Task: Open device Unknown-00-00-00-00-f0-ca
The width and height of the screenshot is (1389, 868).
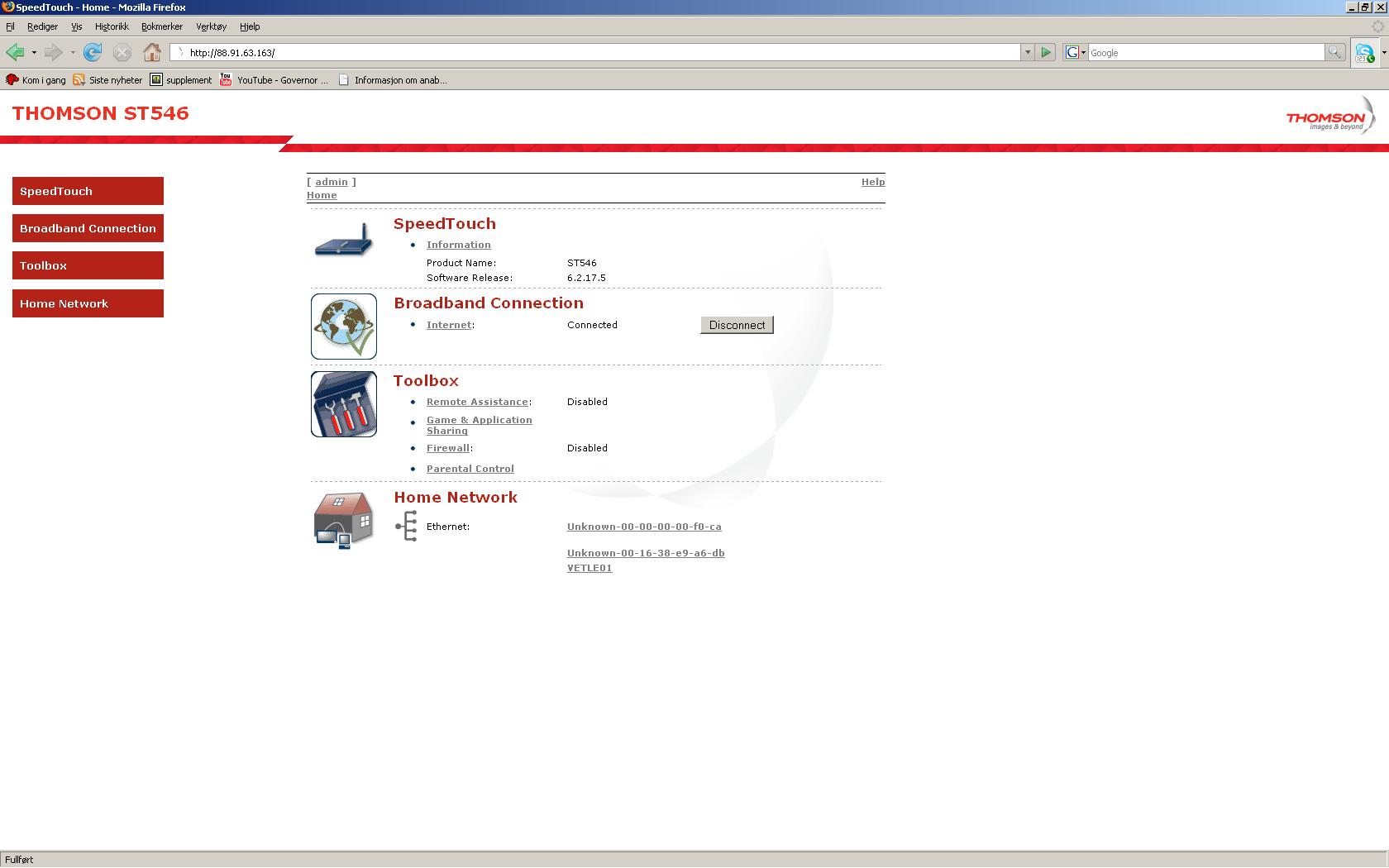Action: click(x=644, y=527)
